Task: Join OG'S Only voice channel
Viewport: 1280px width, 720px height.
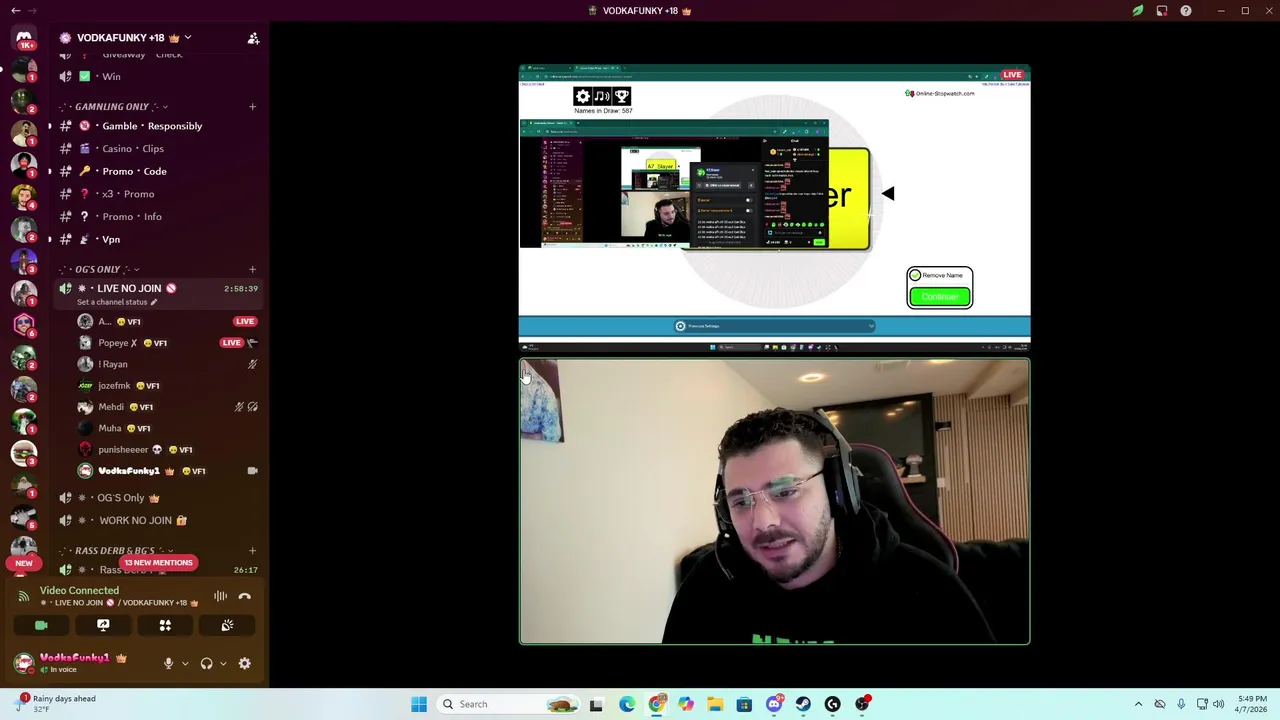Action: click(157, 498)
